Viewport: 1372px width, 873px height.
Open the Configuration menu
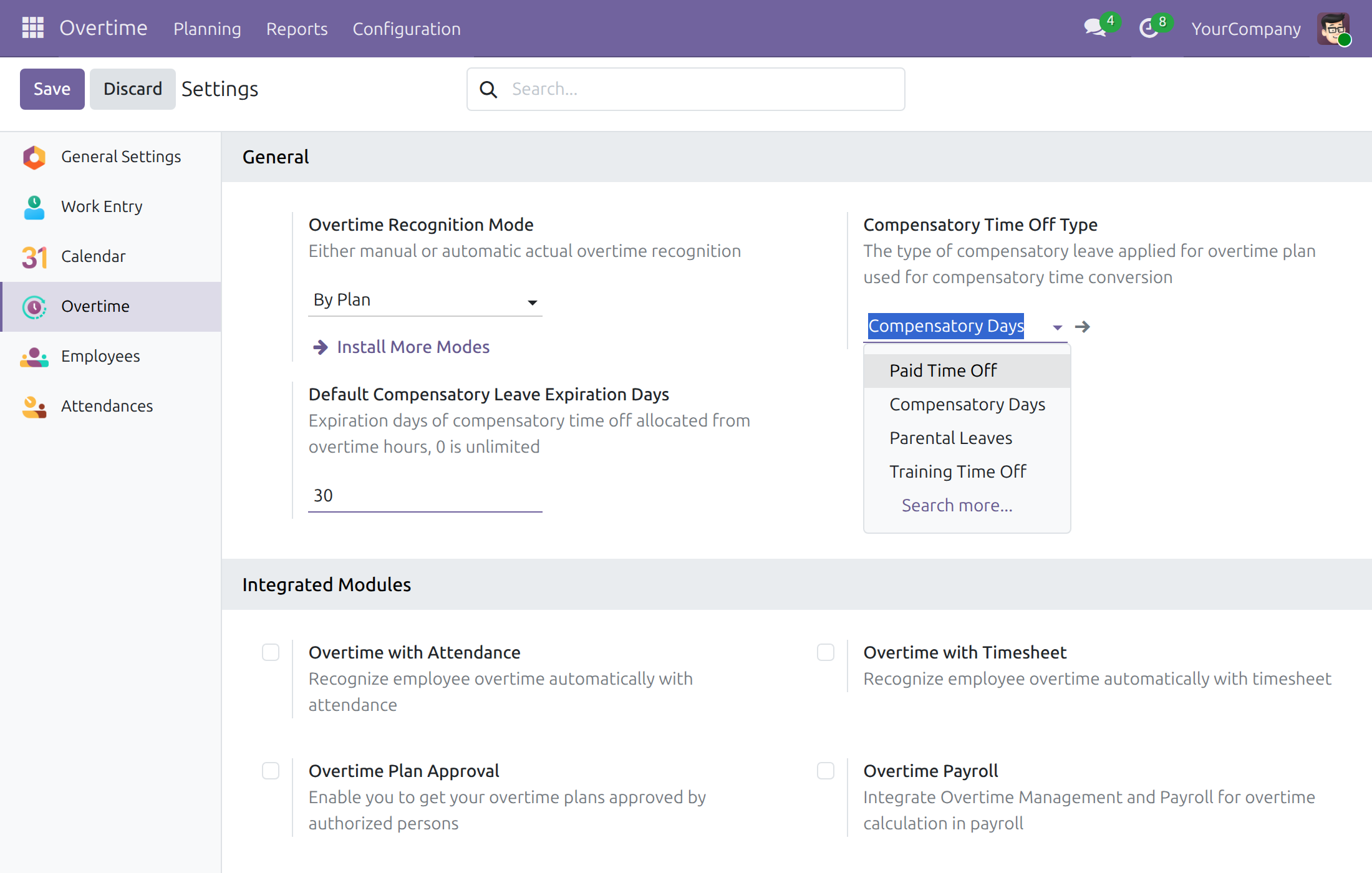pos(407,29)
